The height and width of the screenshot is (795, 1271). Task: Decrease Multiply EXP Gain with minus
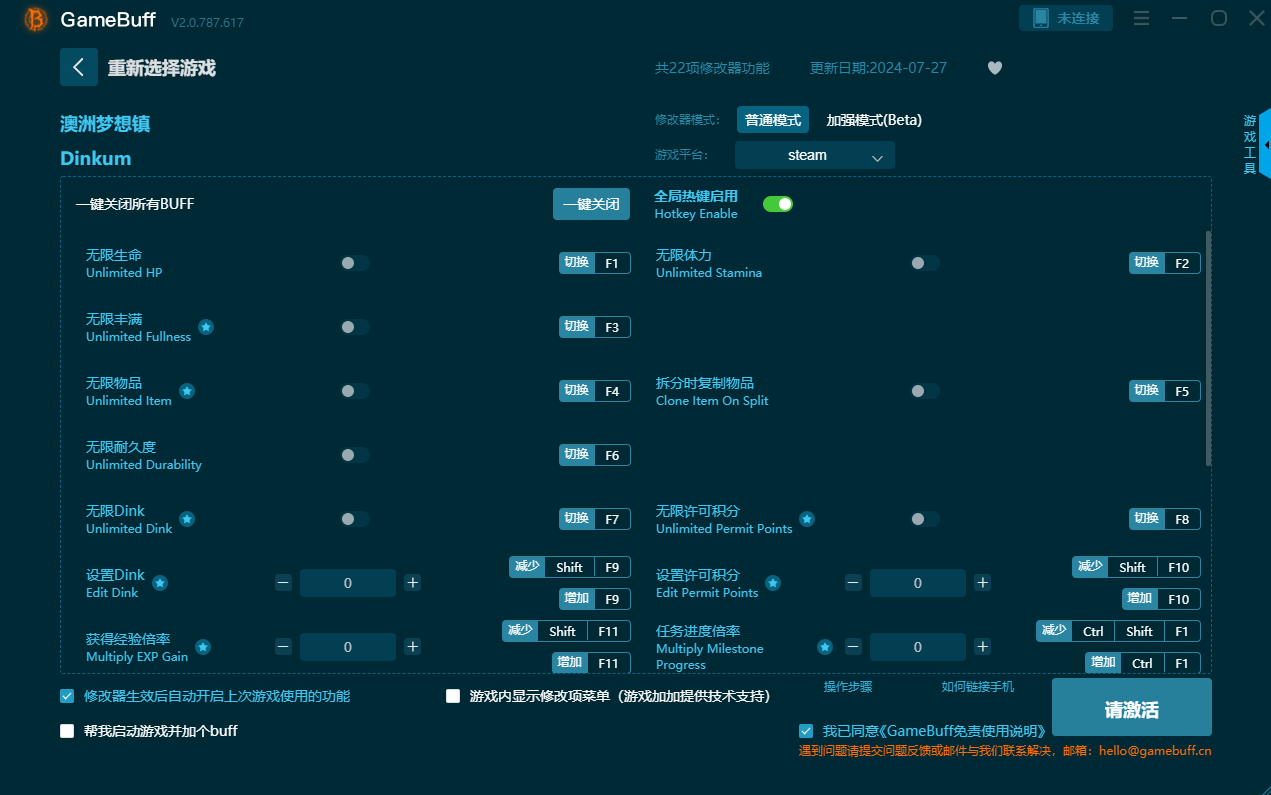(284, 646)
